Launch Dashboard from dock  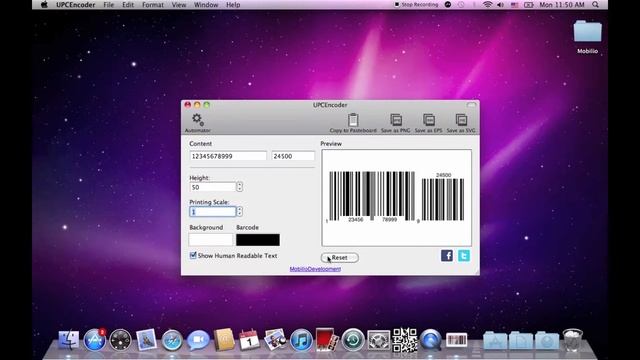[120, 340]
